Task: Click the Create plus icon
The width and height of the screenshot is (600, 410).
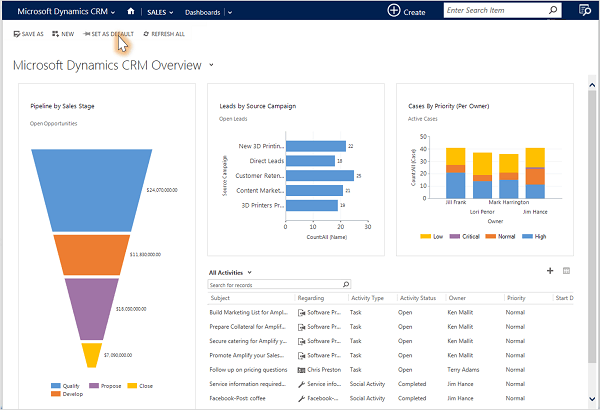Action: click(394, 11)
